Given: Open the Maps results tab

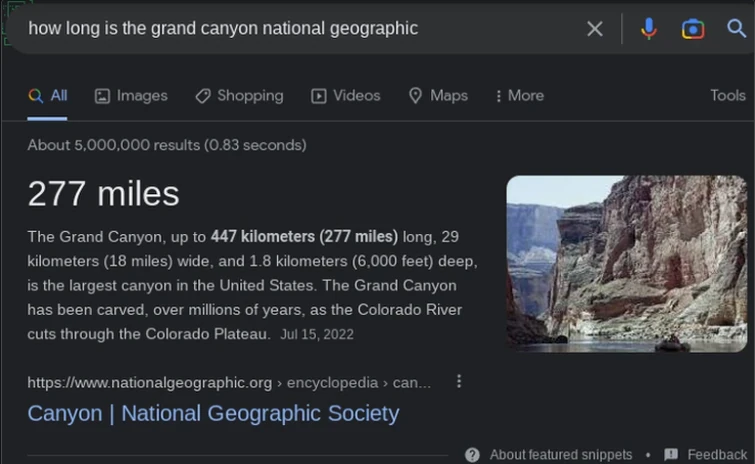Looking at the screenshot, I should click(438, 95).
